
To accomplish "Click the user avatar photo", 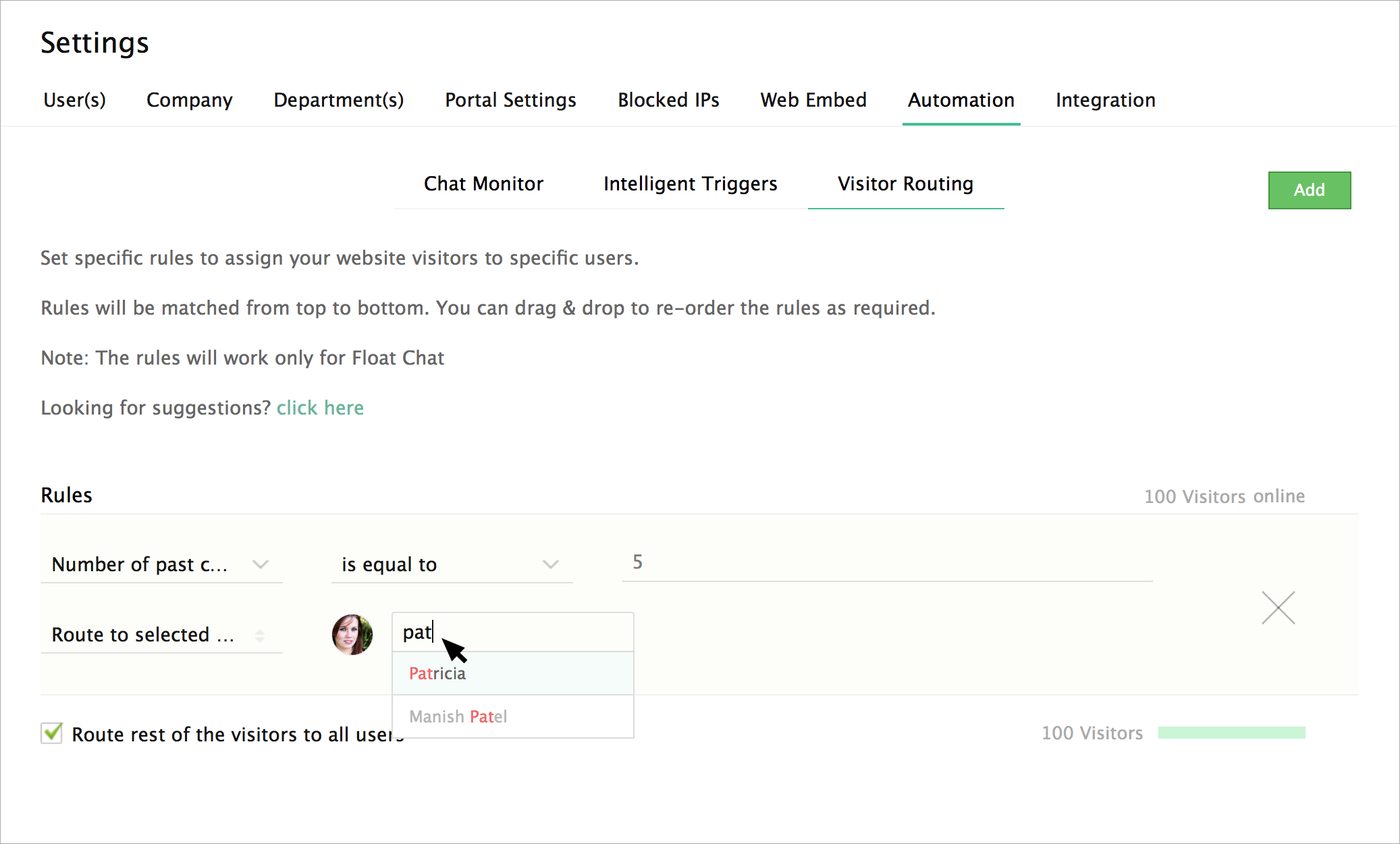I will click(x=352, y=635).
